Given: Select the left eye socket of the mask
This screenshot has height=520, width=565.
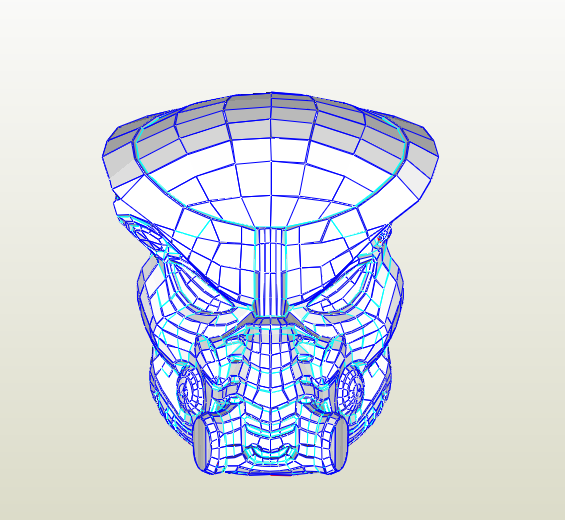Looking at the screenshot, I should [202, 288].
